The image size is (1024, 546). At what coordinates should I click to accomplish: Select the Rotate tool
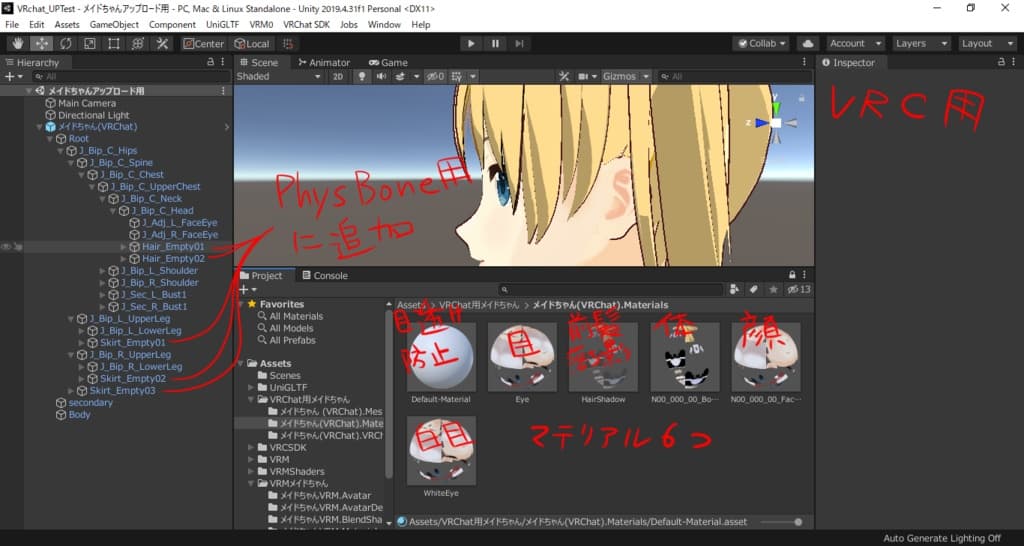click(66, 44)
